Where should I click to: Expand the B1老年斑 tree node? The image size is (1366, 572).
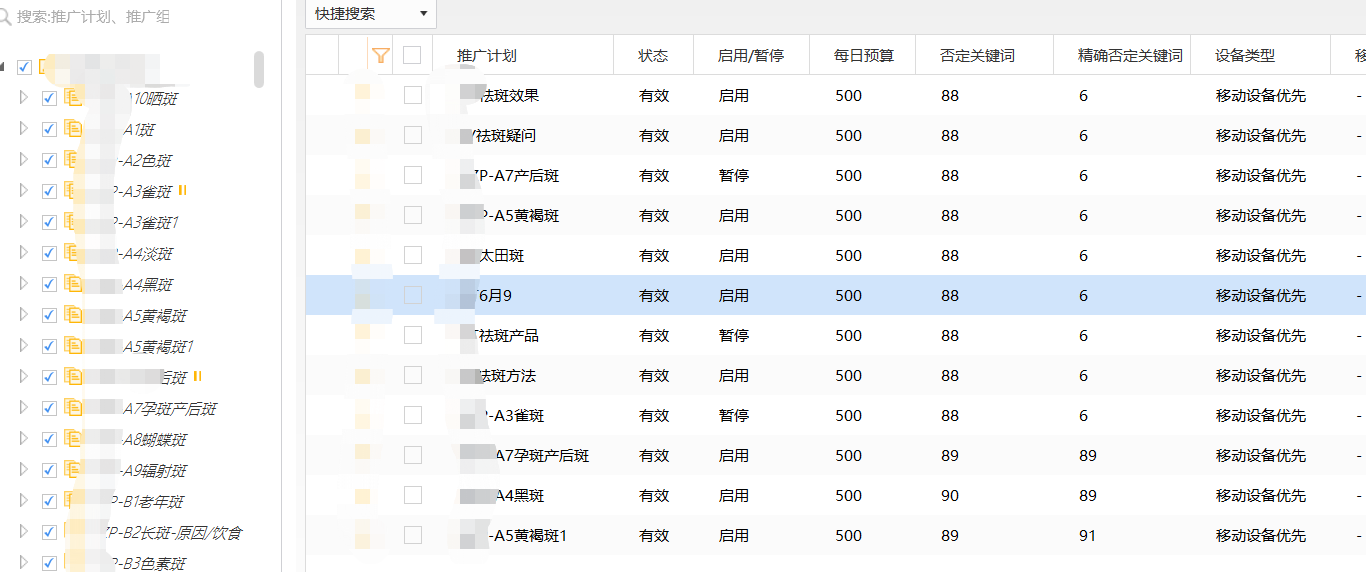pos(24,502)
